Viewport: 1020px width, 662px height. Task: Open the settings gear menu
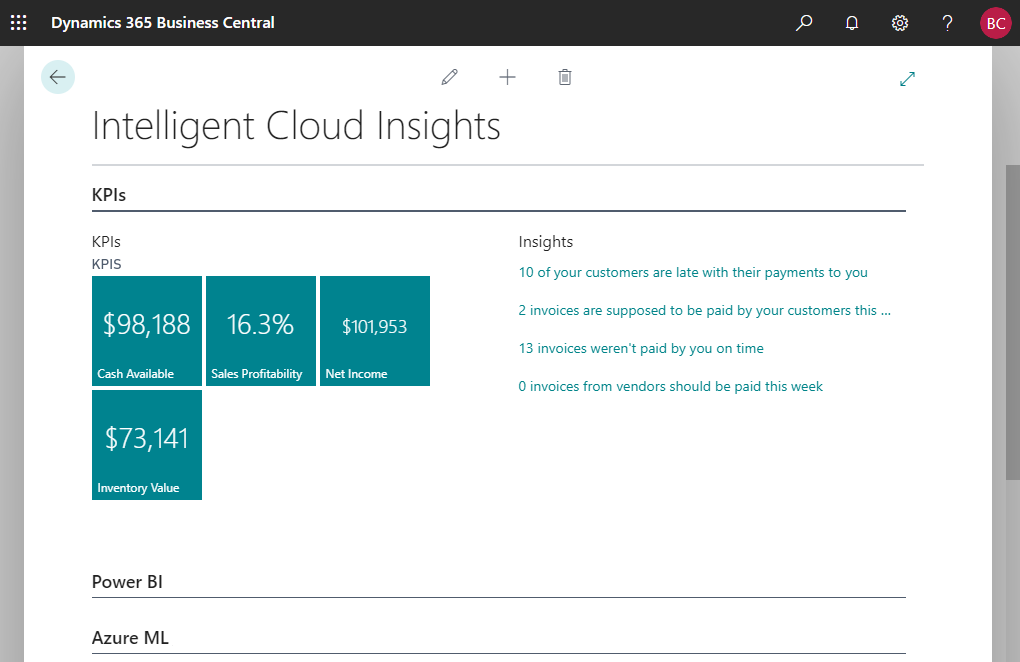pyautogui.click(x=900, y=23)
